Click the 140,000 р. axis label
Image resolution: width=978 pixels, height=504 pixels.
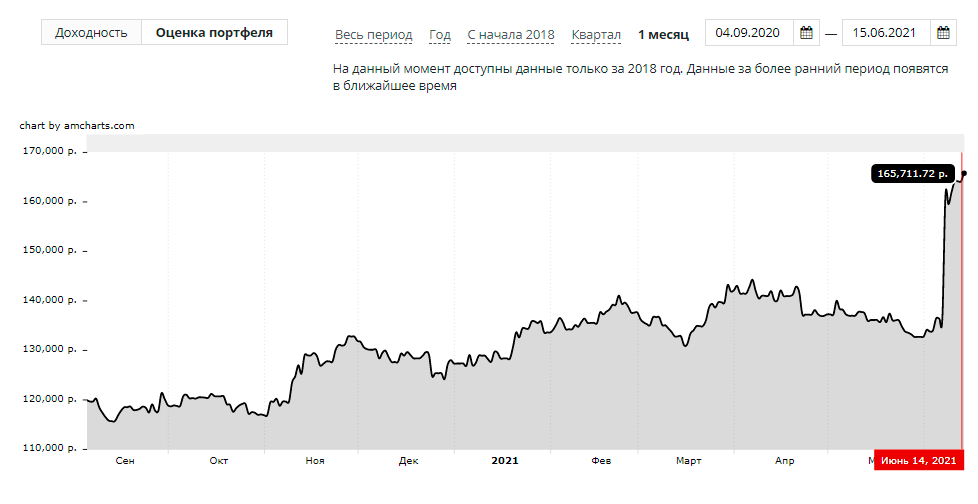(50, 300)
